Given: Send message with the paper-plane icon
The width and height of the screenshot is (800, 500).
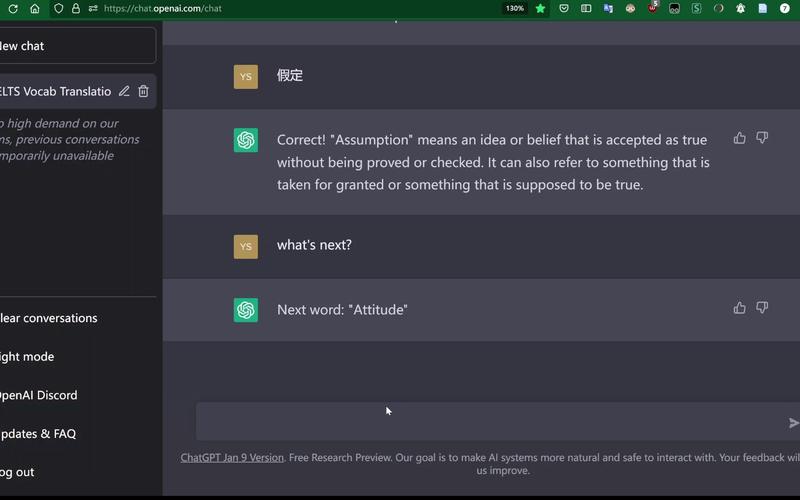Looking at the screenshot, I should click(793, 423).
